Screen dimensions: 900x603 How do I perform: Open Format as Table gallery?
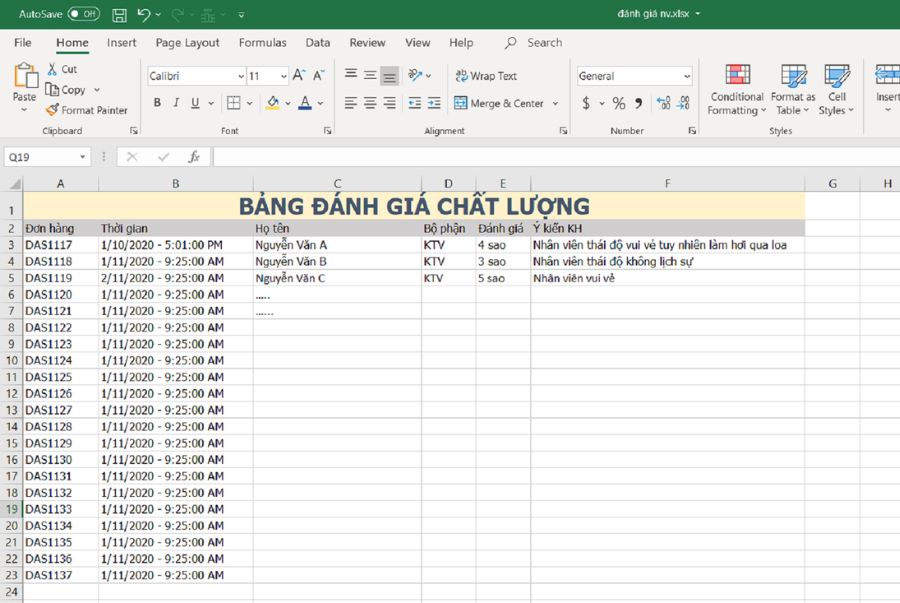click(793, 90)
